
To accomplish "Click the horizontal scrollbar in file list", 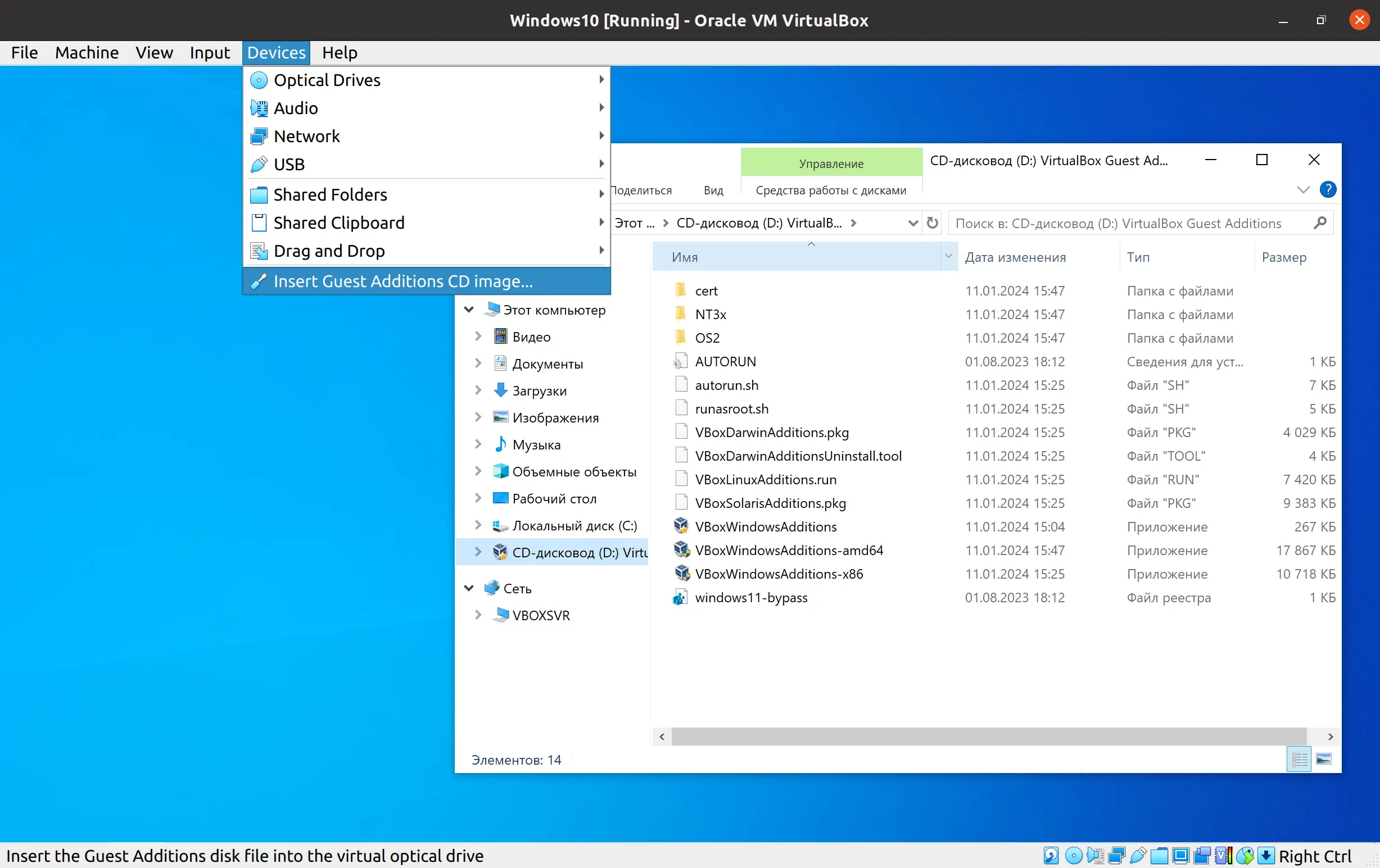I will (x=989, y=736).
